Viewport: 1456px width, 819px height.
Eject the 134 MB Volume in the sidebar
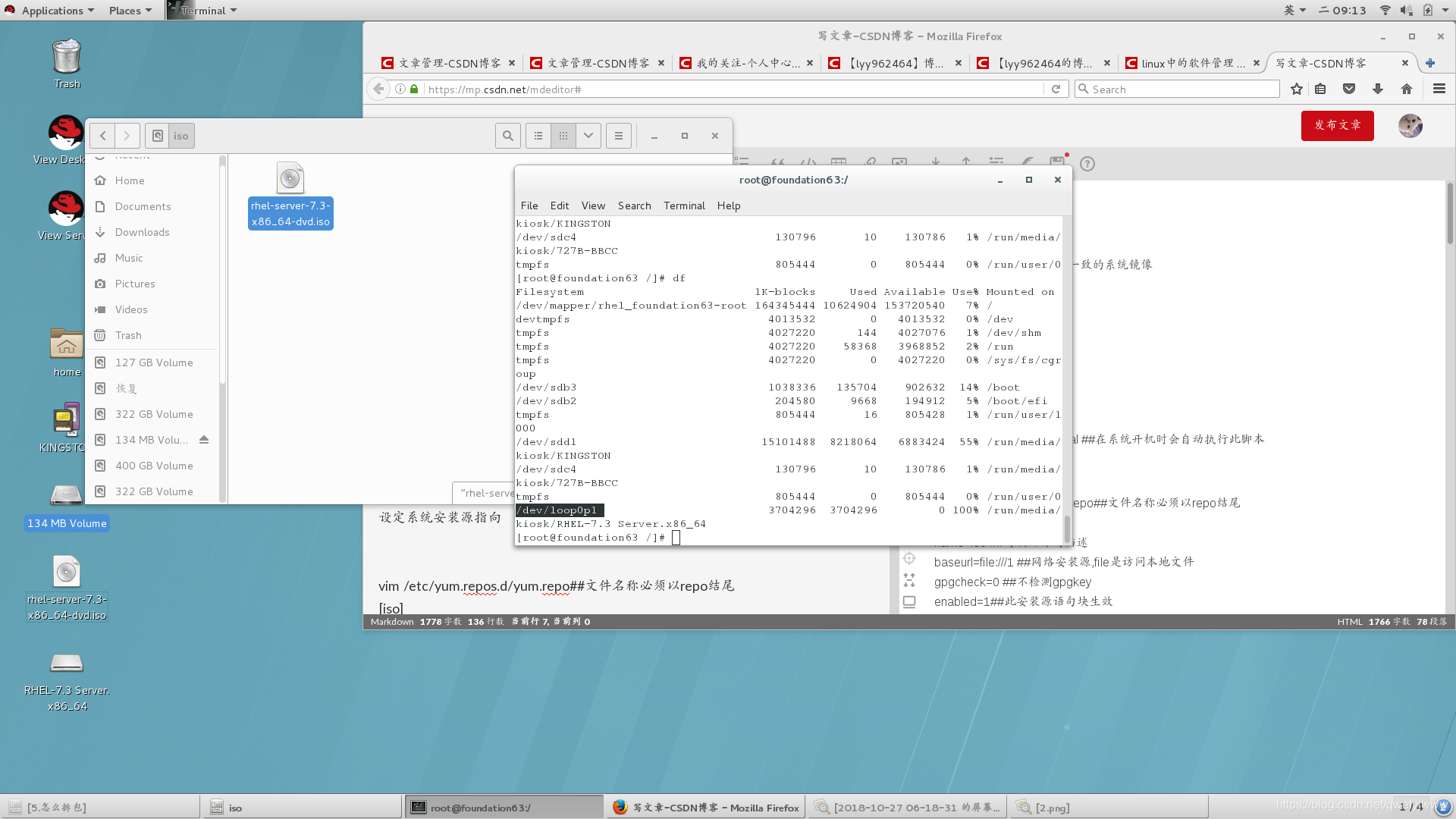(x=204, y=440)
